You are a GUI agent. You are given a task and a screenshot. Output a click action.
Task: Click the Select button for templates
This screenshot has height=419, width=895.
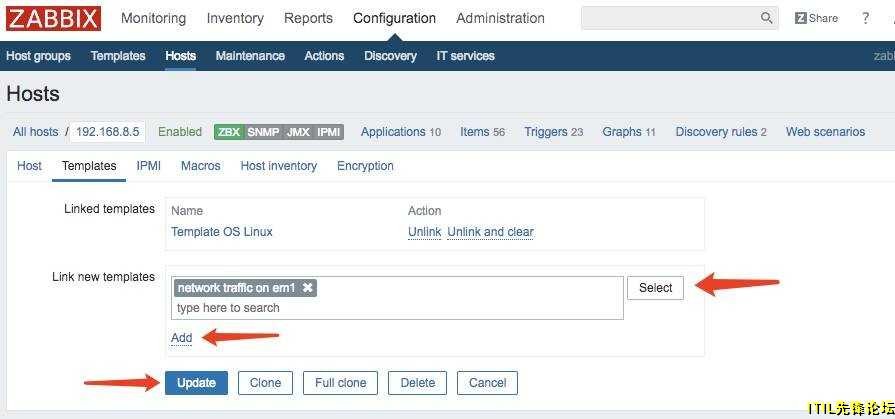655,288
